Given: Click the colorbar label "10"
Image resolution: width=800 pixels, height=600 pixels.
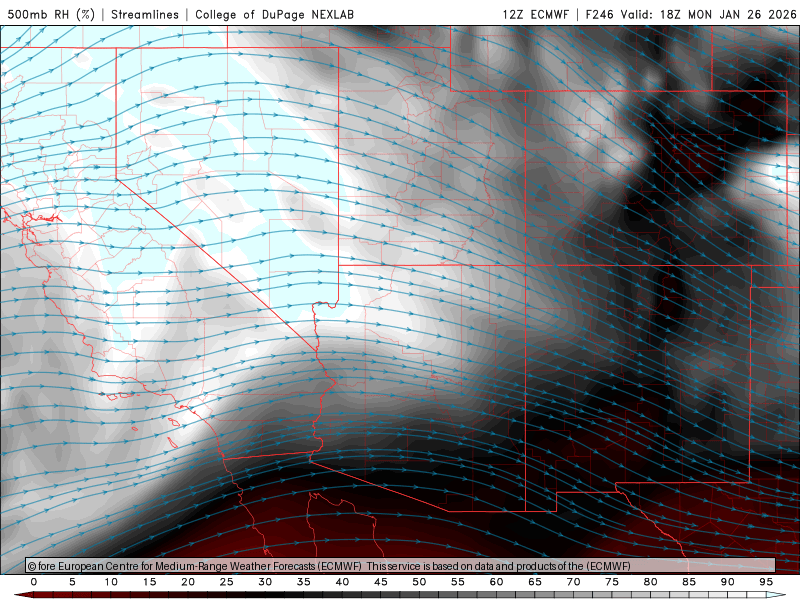Looking at the screenshot, I should (x=111, y=582).
